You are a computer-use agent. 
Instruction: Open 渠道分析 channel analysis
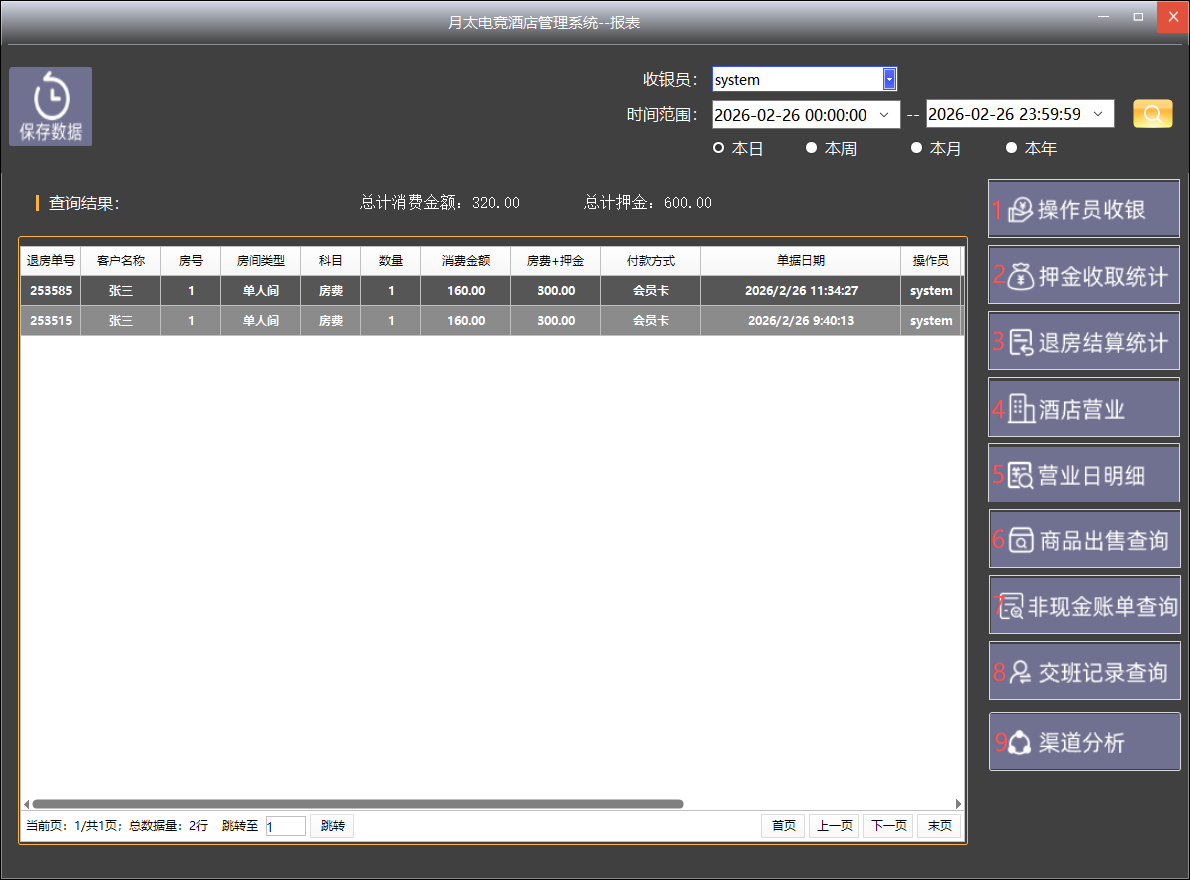1083,741
